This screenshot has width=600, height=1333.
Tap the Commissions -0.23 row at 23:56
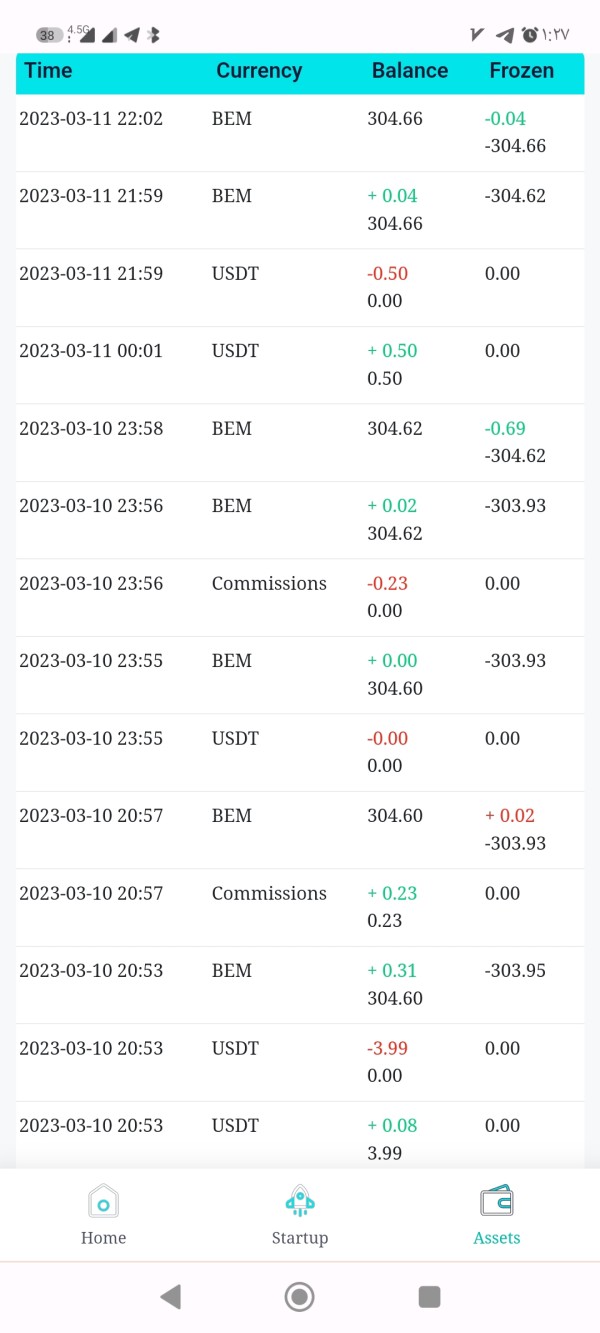(x=300, y=597)
